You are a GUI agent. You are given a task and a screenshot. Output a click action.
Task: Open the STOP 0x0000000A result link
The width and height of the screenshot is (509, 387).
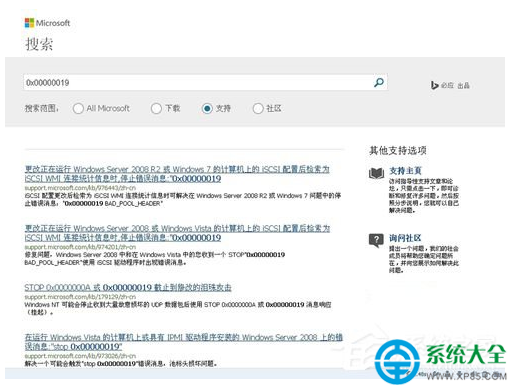tap(128, 287)
